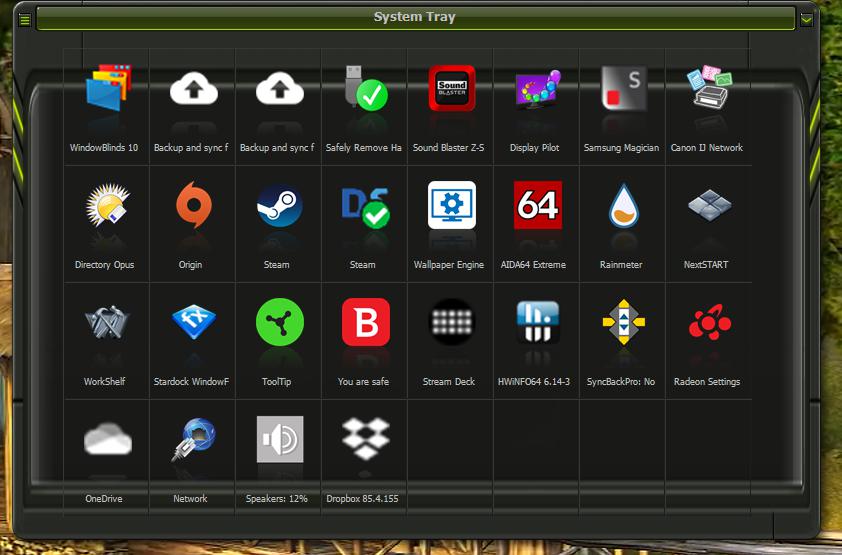Click the NextSTART icon

708,206
